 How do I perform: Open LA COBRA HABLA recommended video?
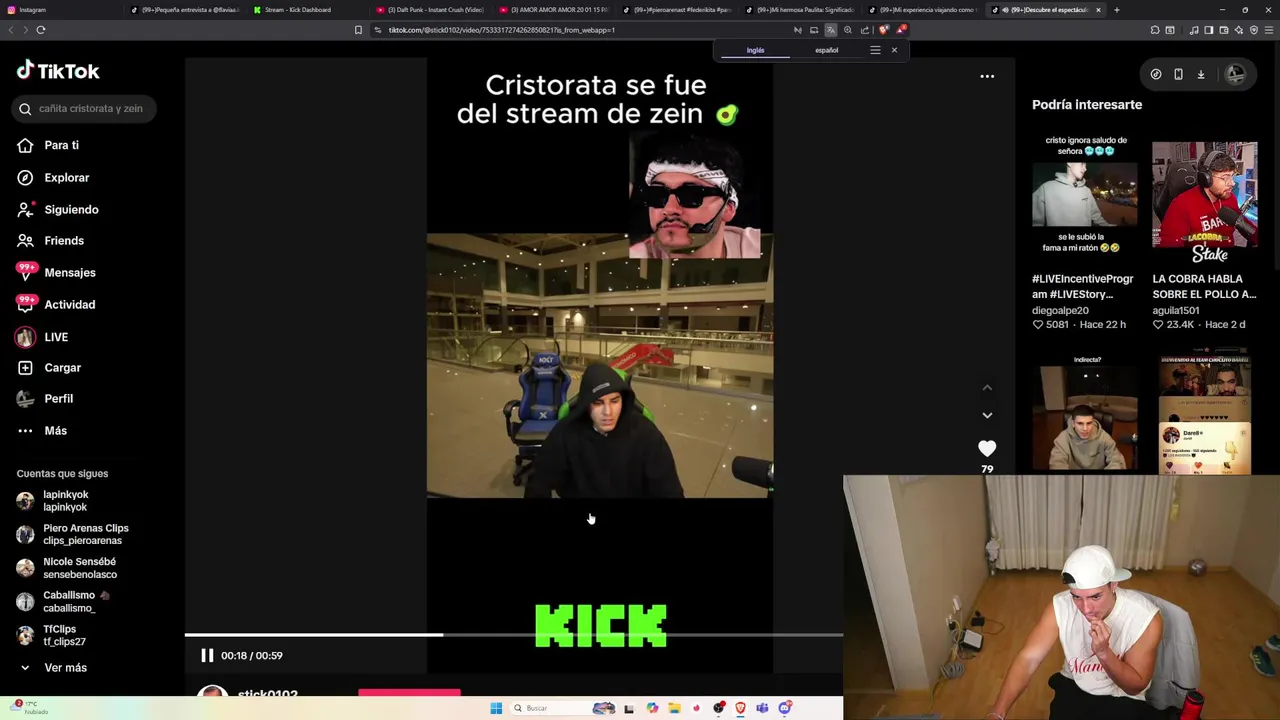(1204, 202)
